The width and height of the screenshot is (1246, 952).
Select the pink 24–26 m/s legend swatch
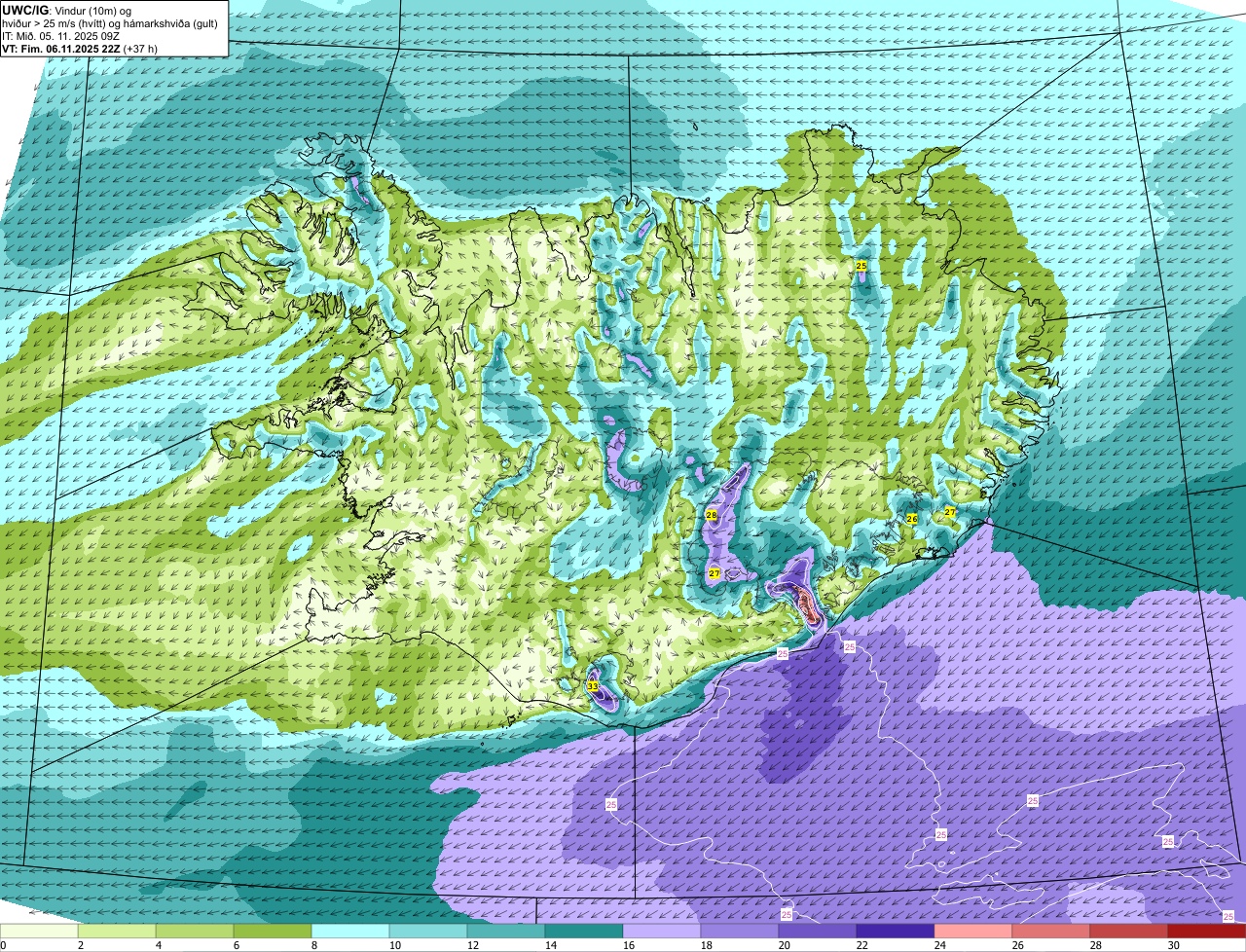973,932
